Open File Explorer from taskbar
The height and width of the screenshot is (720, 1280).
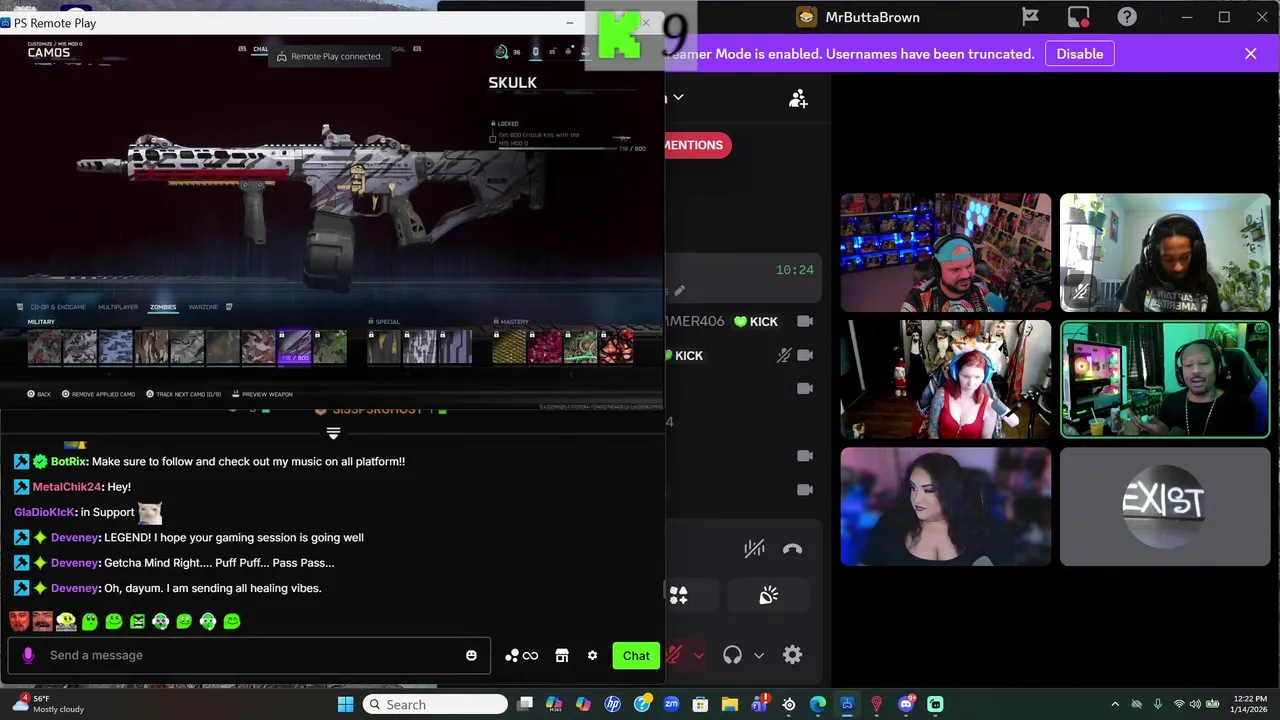(x=730, y=704)
